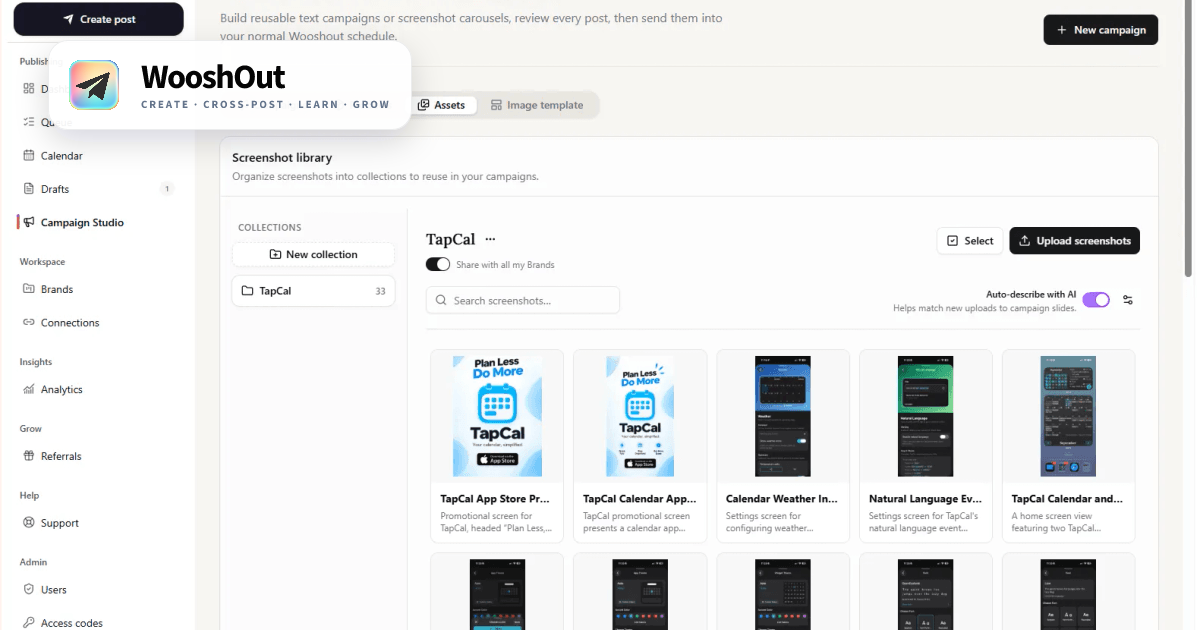The width and height of the screenshot is (1200, 630).
Task: Click the Calendar Weather In... title
Action: point(782,498)
